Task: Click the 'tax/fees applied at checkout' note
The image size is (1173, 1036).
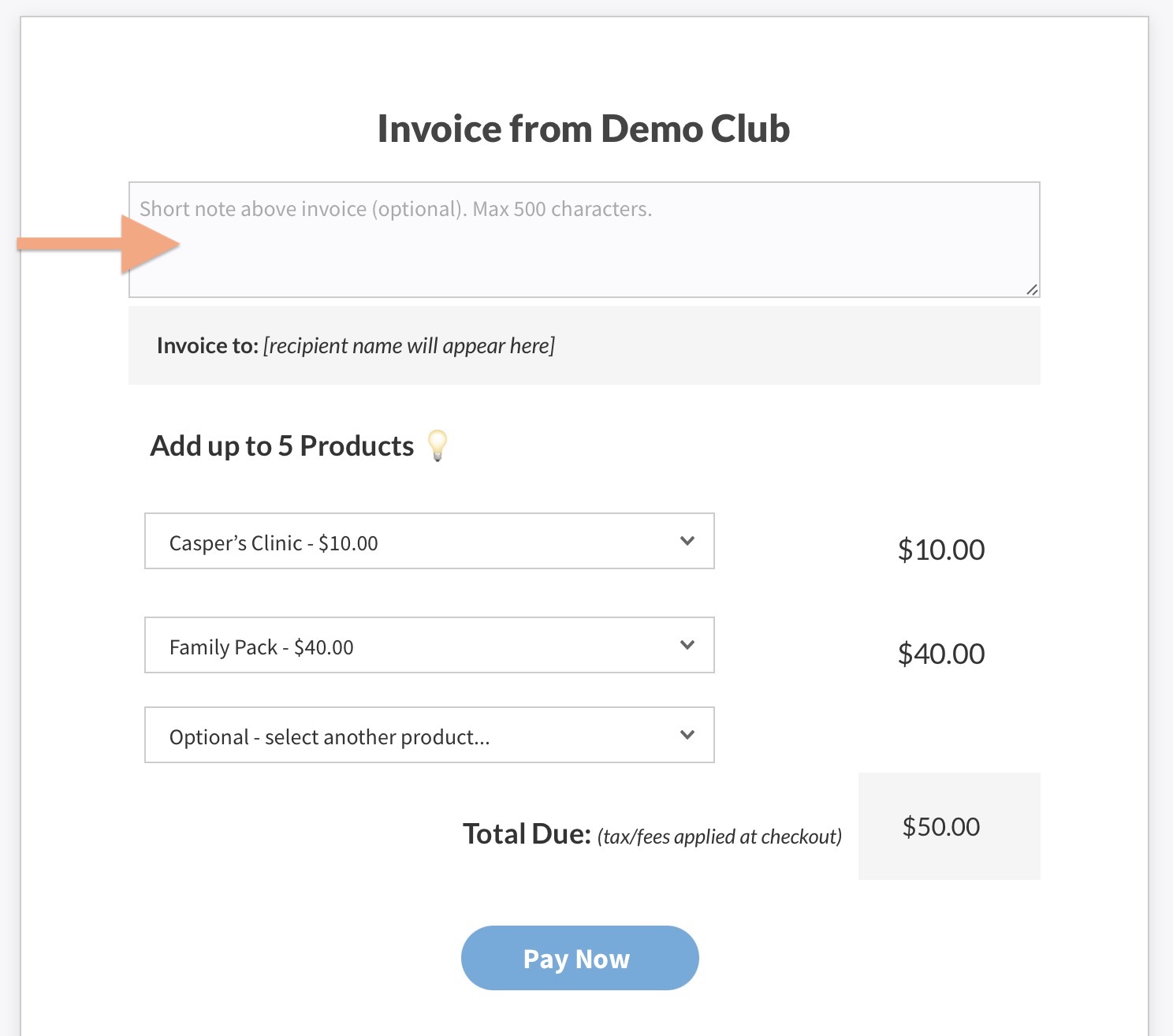Action: click(720, 837)
